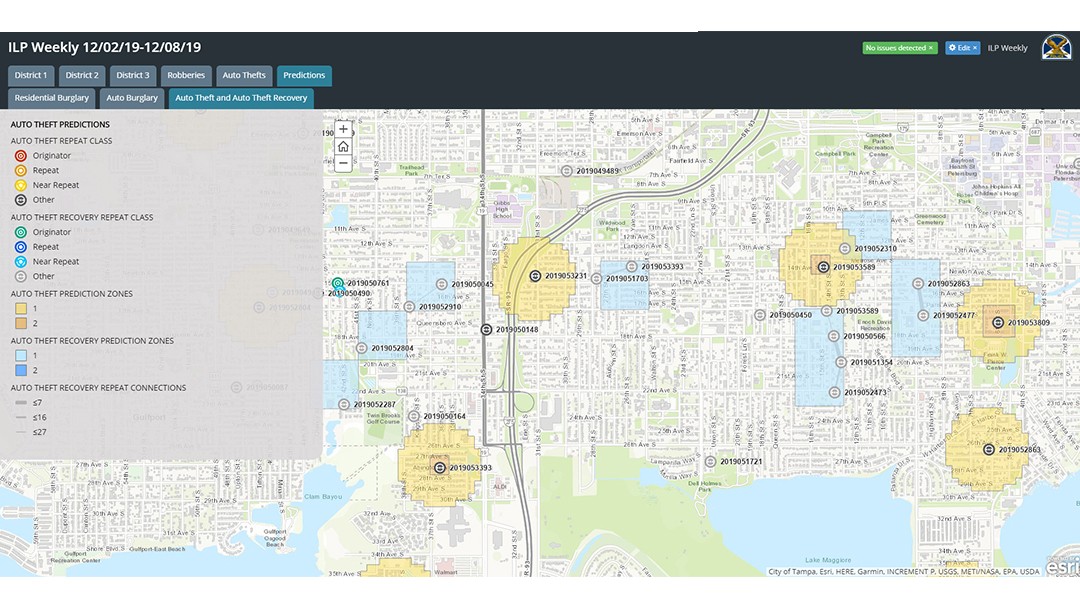Viewport: 1080px width, 607px height.
Task: Click recovery marker 2019052310
Action: point(845,249)
